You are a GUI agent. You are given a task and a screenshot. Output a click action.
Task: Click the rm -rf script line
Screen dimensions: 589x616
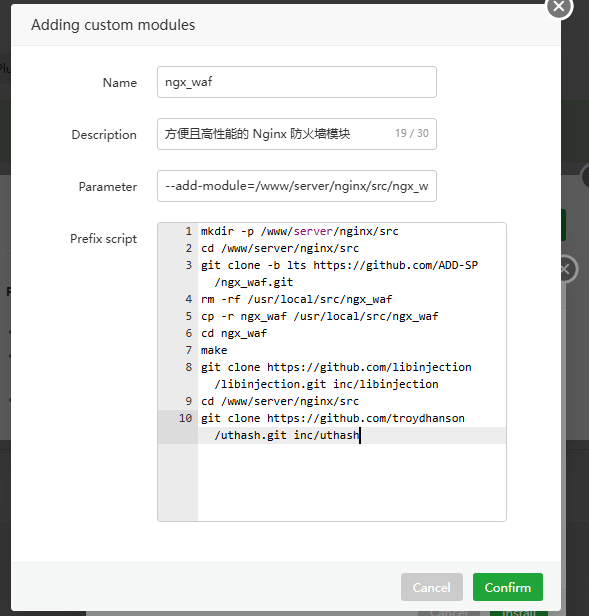(296, 299)
